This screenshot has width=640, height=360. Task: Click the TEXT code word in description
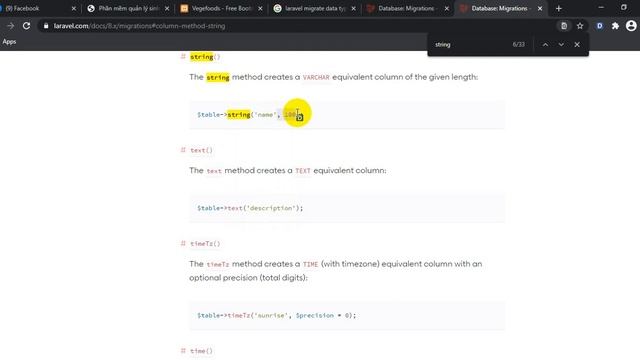303,171
